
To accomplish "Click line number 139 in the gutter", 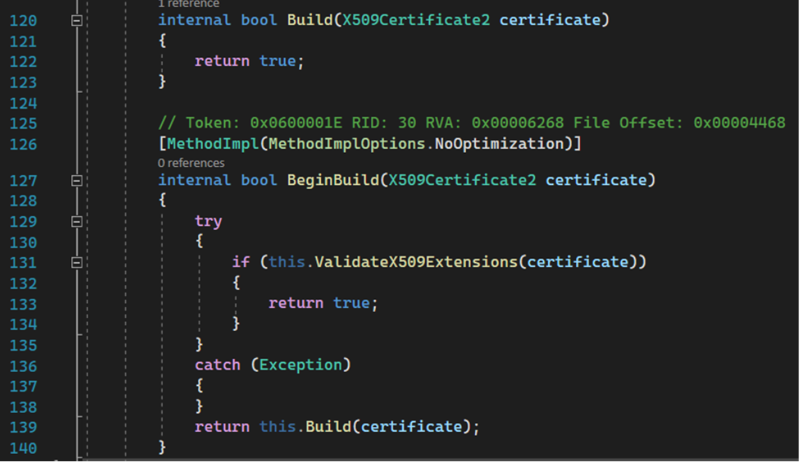I will (x=22, y=426).
